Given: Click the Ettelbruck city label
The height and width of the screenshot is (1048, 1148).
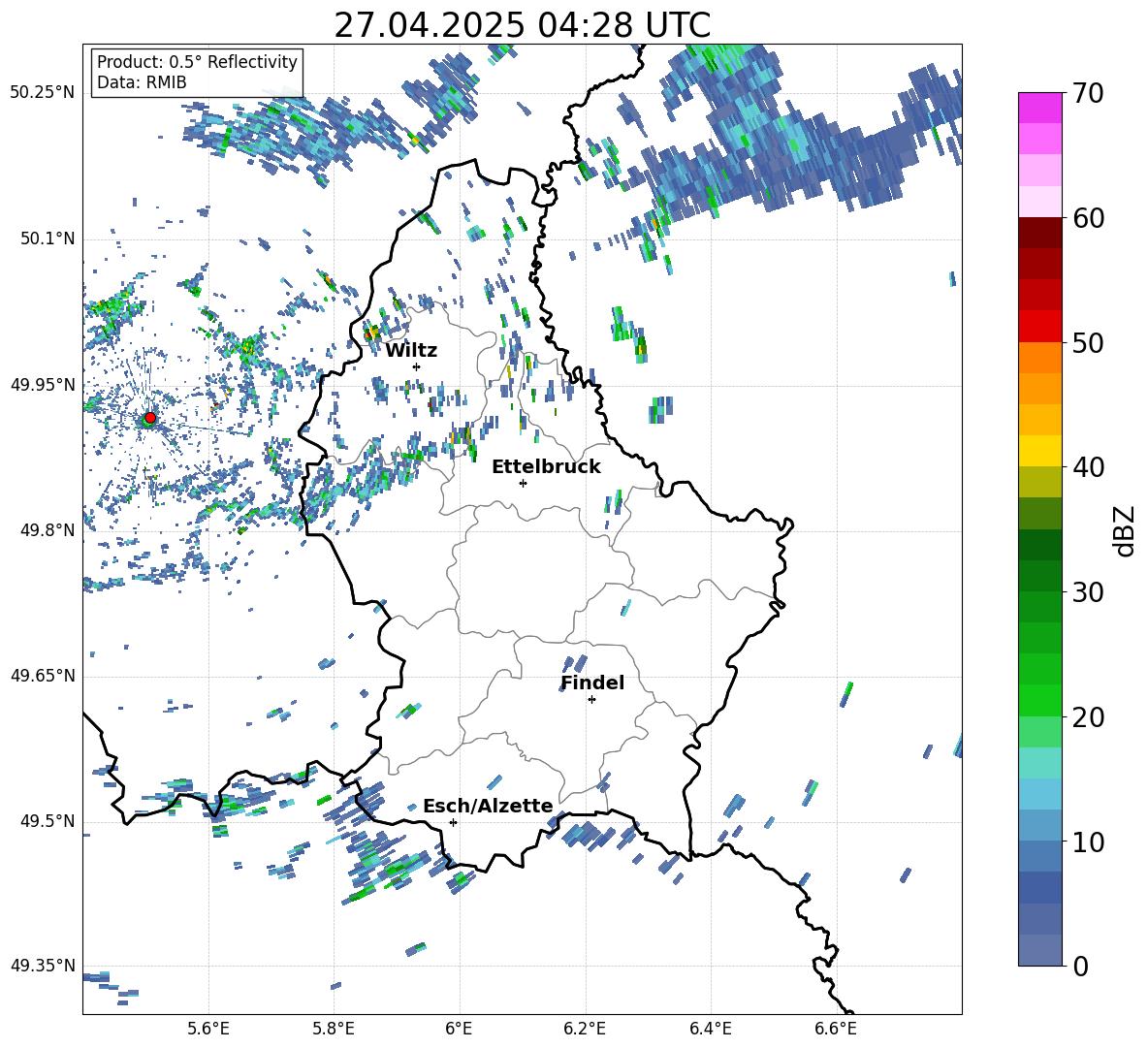Looking at the screenshot, I should 546,467.
